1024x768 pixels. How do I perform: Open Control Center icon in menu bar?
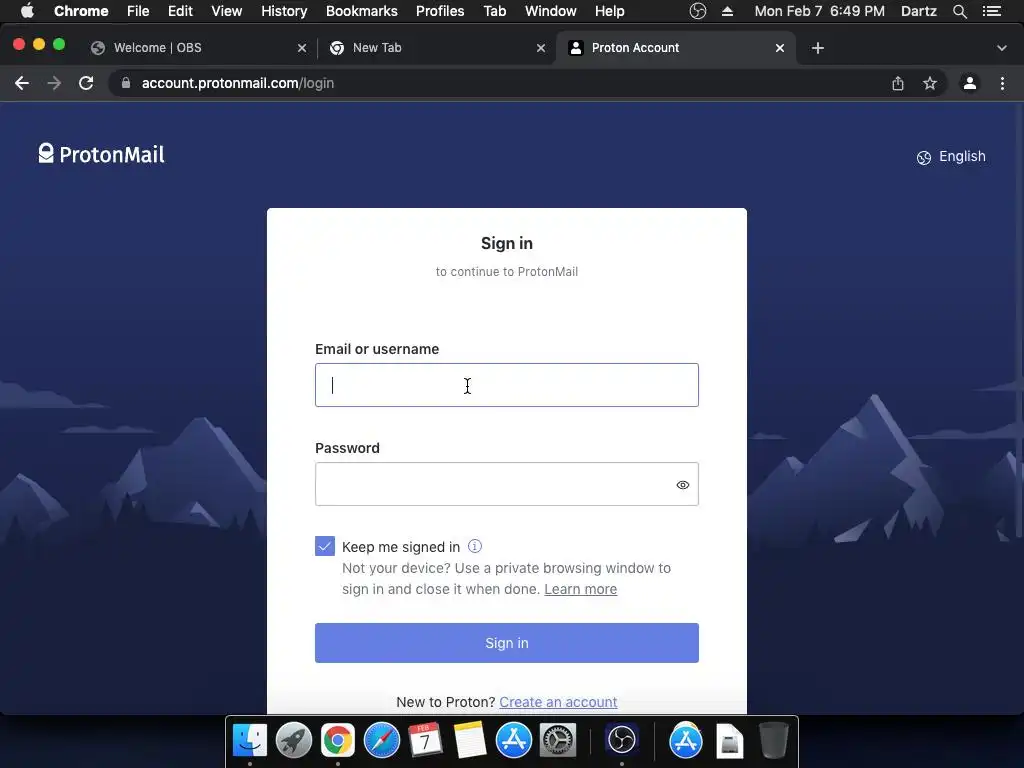(x=992, y=11)
